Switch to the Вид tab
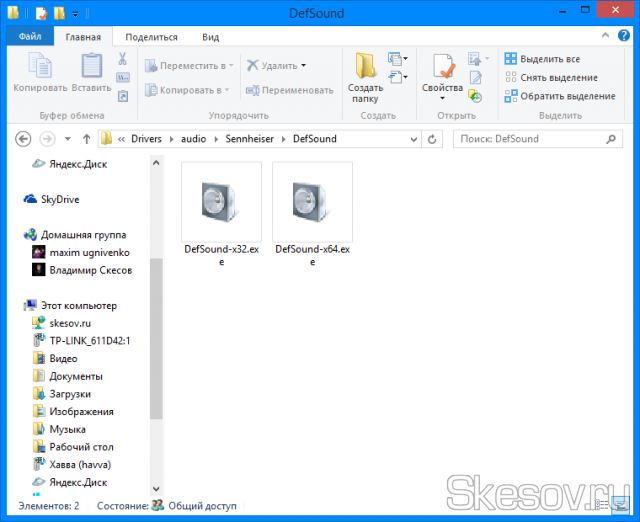The height and width of the screenshot is (522, 640). point(210,37)
